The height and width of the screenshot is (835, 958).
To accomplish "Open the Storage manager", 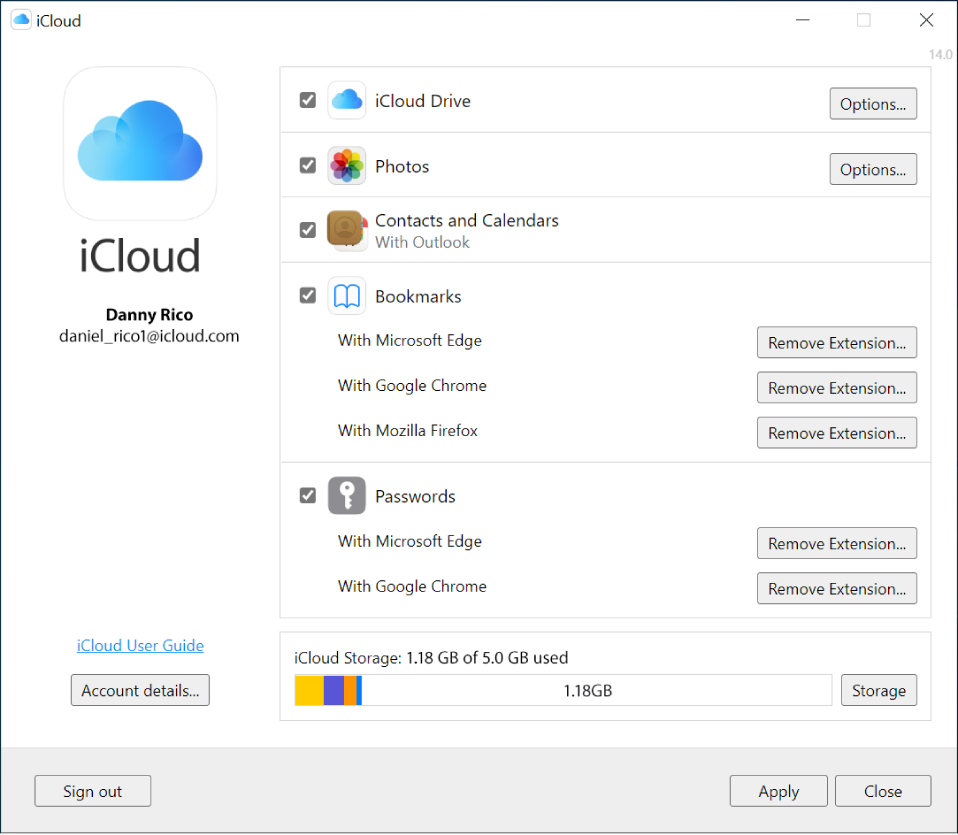I will pyautogui.click(x=878, y=690).
